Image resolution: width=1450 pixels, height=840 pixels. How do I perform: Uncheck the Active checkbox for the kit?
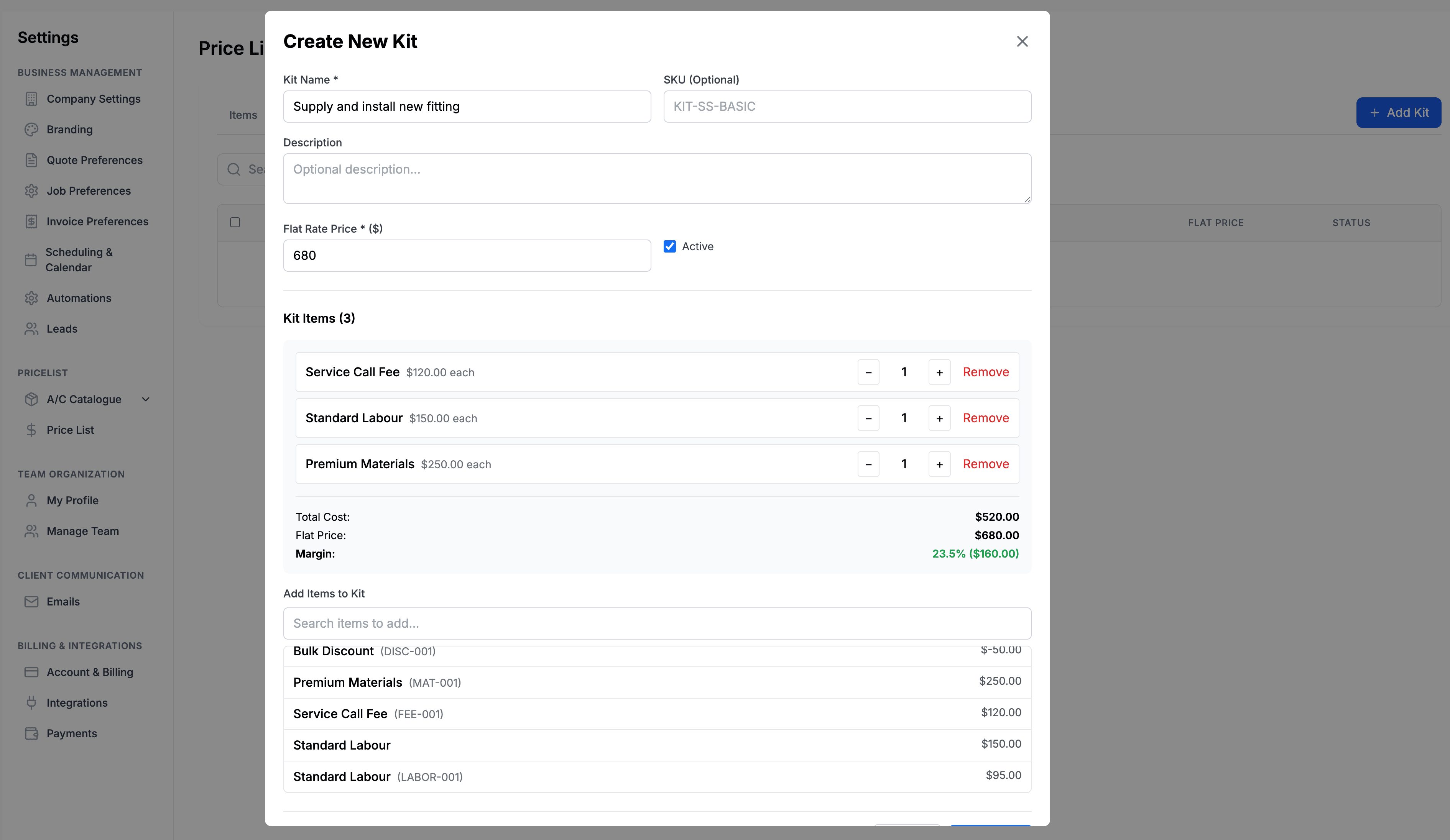click(669, 246)
